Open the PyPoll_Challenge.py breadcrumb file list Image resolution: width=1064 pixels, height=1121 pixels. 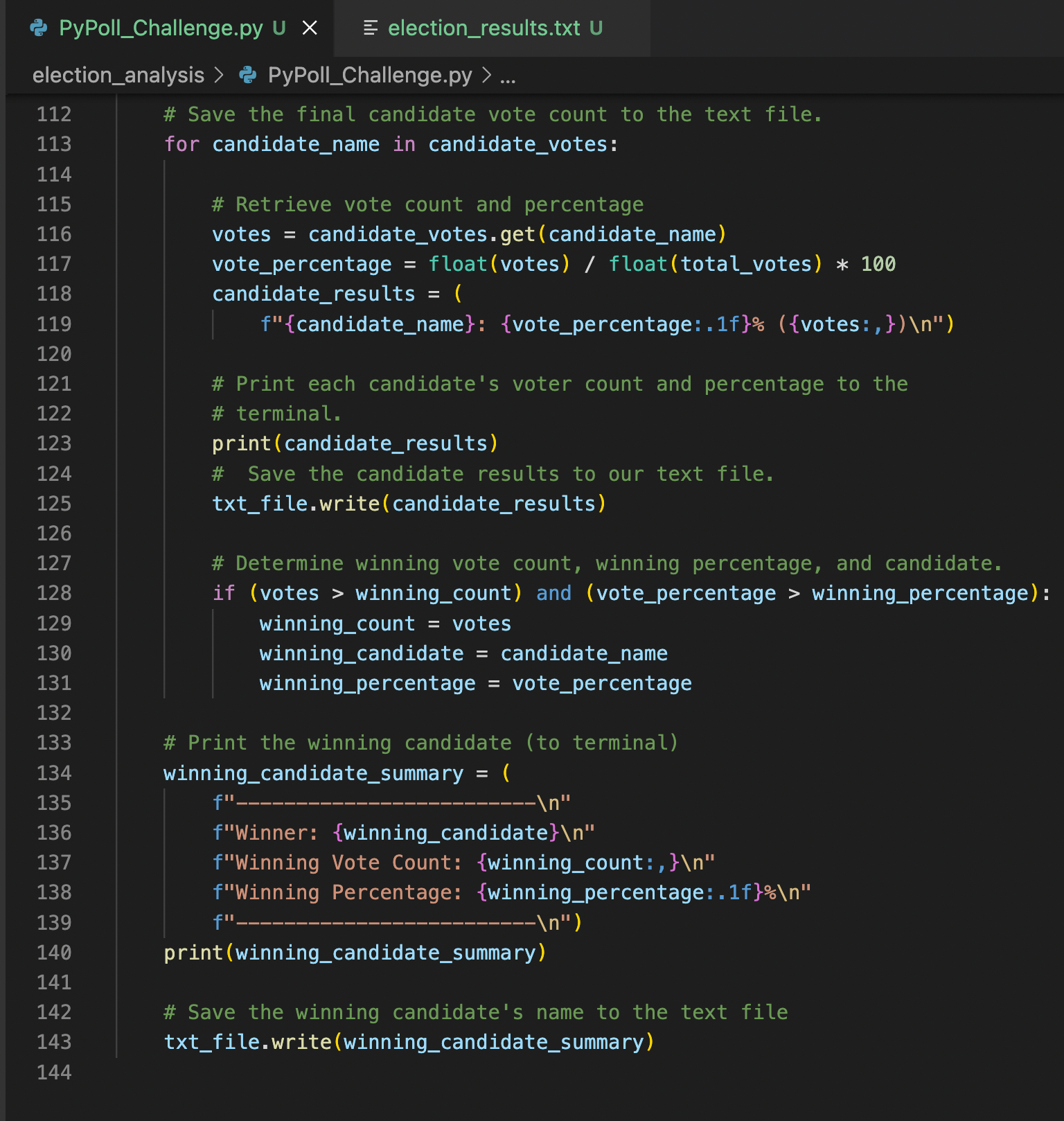370,75
